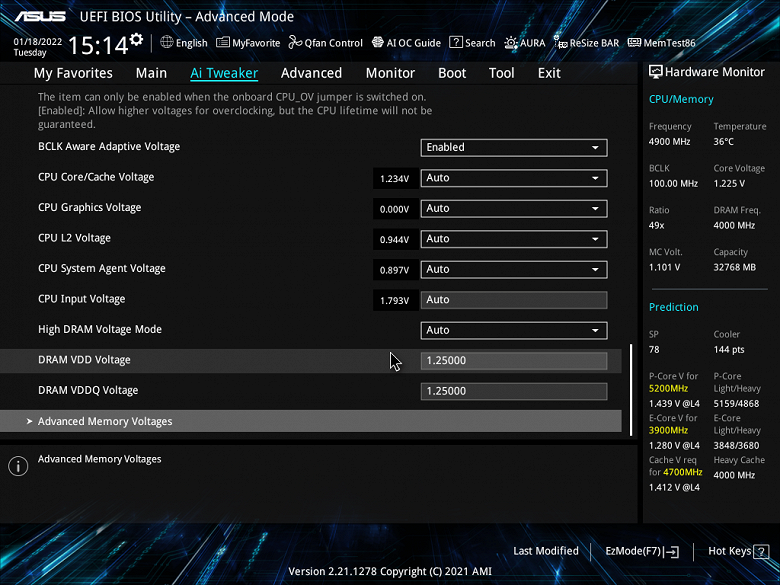This screenshot has width=780, height=585.
Task: Open the Tool tab
Action: pos(501,73)
